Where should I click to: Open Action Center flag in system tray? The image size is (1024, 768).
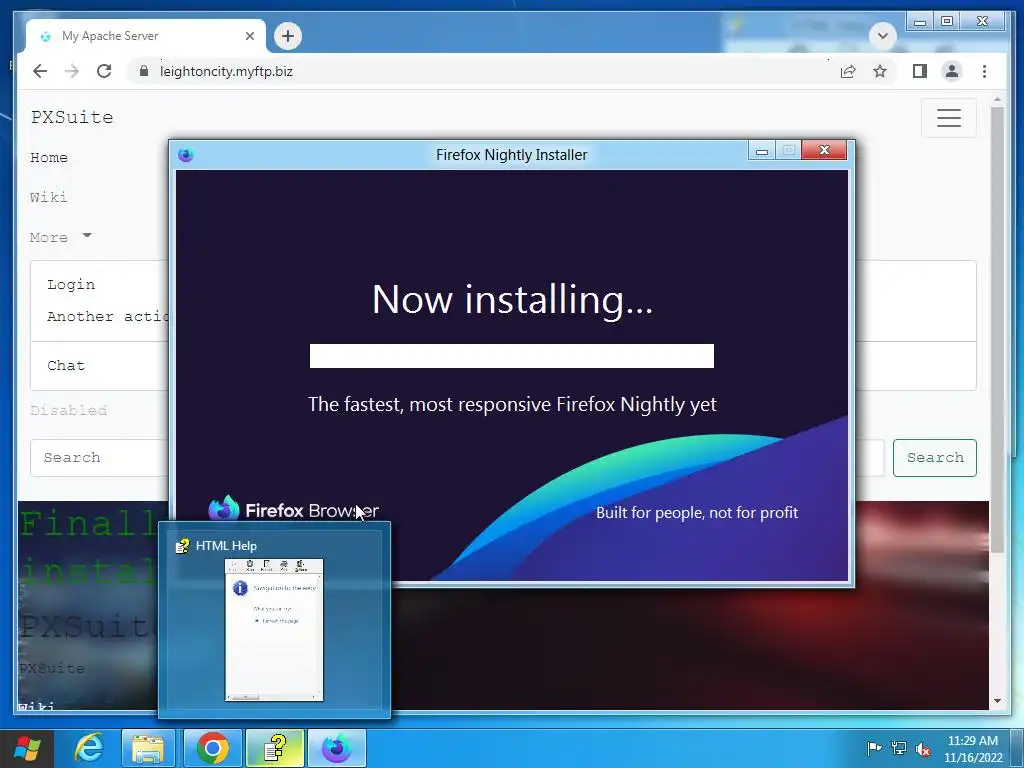[x=874, y=748]
